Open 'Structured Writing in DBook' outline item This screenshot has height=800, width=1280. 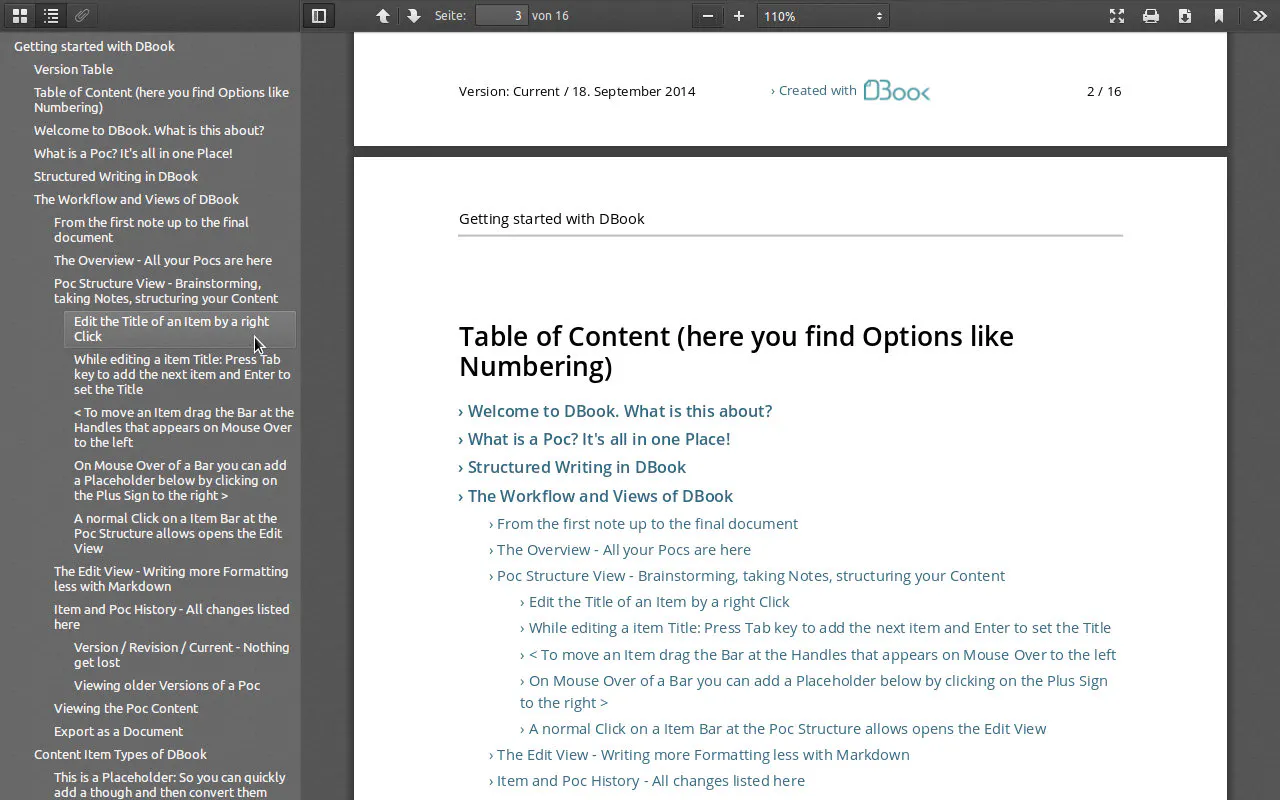pyautogui.click(x=116, y=176)
